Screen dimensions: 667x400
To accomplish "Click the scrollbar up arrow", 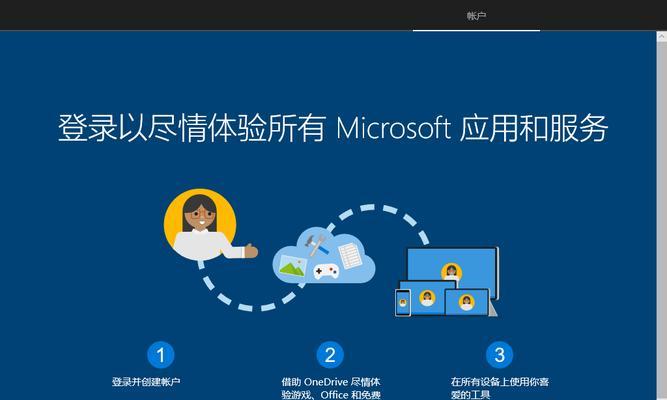I will click(661, 36).
